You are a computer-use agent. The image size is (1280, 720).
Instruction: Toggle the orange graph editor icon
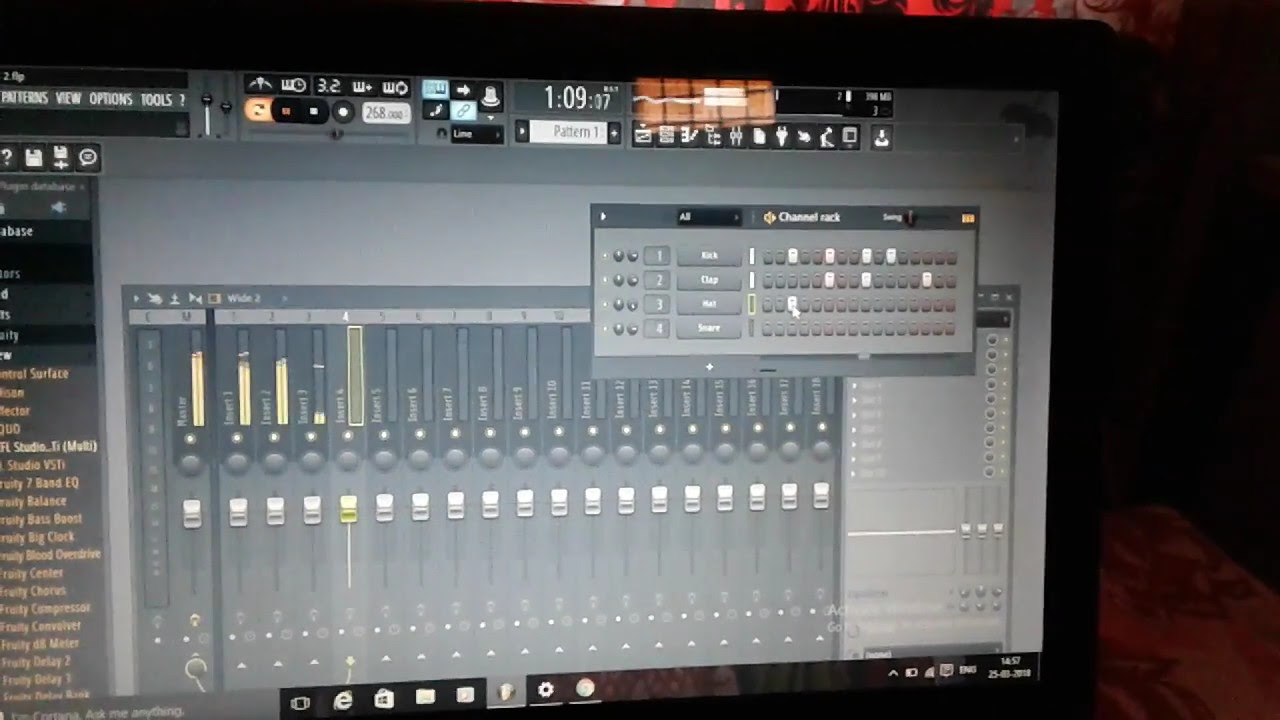pyautogui.click(x=968, y=217)
